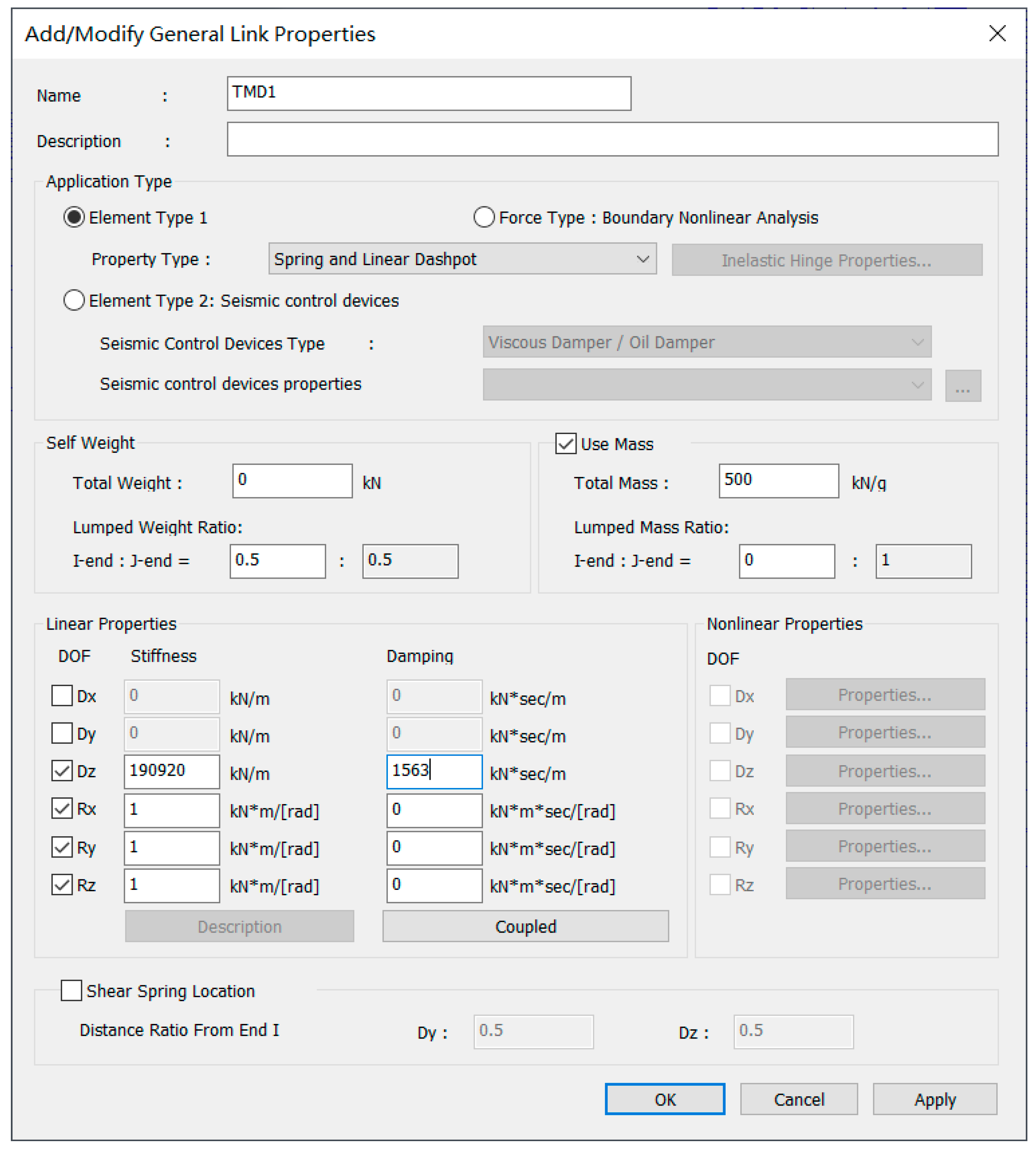Select Force Type Boundary Nonlinear Analysis option
Viewport: 1036px width, 1149px height.
(x=484, y=218)
